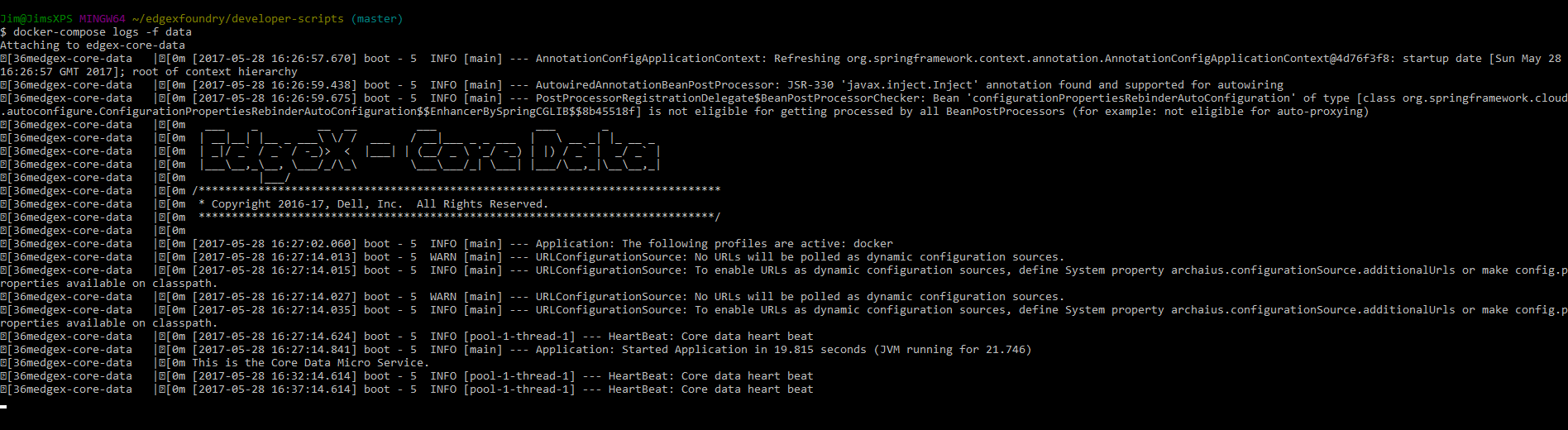
Task: Click the Jim@JimsXPS username in the prompt
Action: (36, 19)
